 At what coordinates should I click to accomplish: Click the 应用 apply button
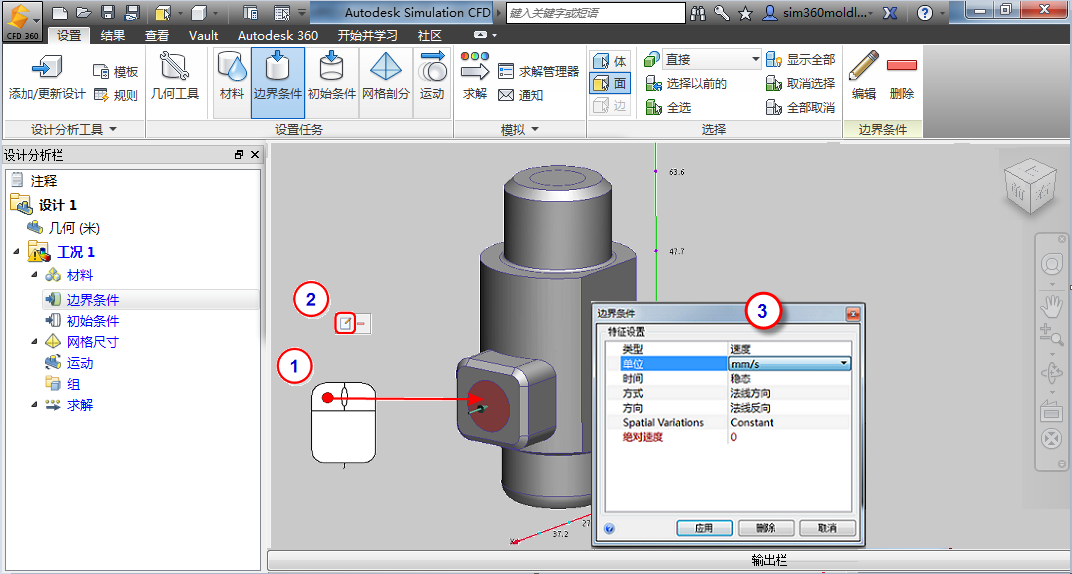(x=704, y=528)
